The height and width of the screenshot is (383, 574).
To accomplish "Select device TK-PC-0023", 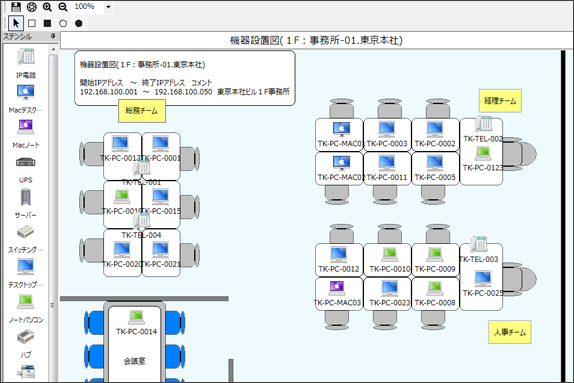I will [x=390, y=288].
